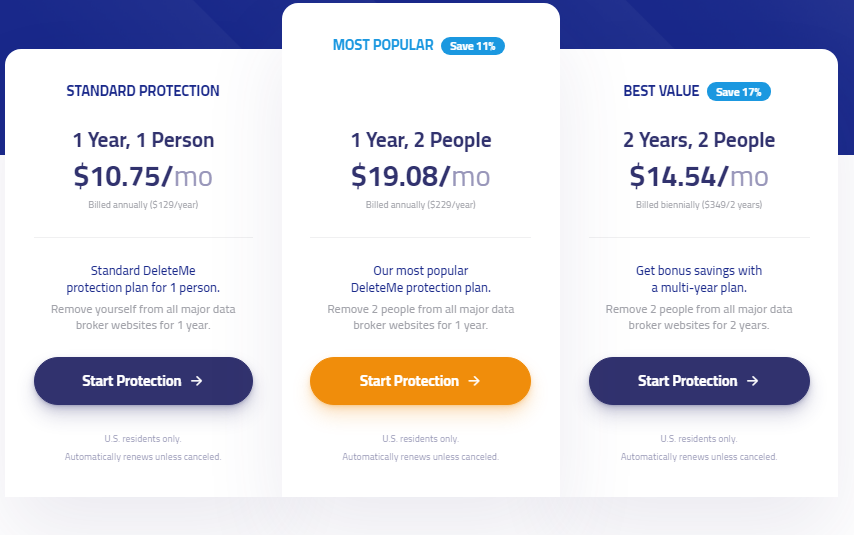Click 'Billed annually ($129/year)' note

click(x=143, y=205)
